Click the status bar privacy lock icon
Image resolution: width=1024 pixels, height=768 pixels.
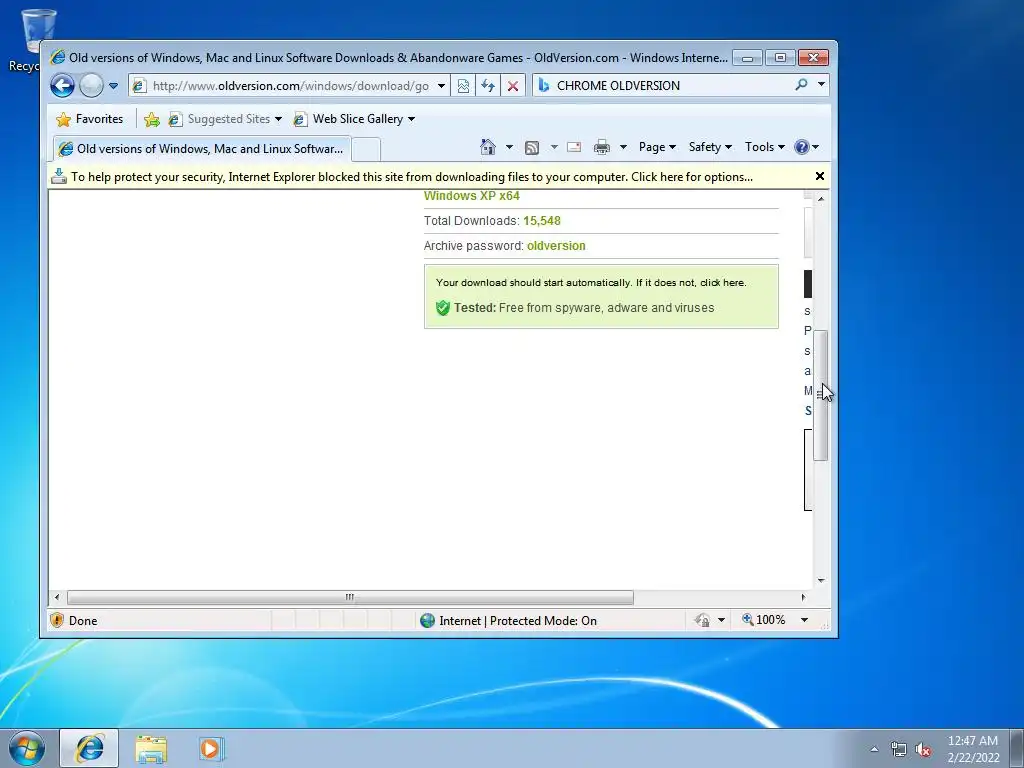tap(703, 620)
